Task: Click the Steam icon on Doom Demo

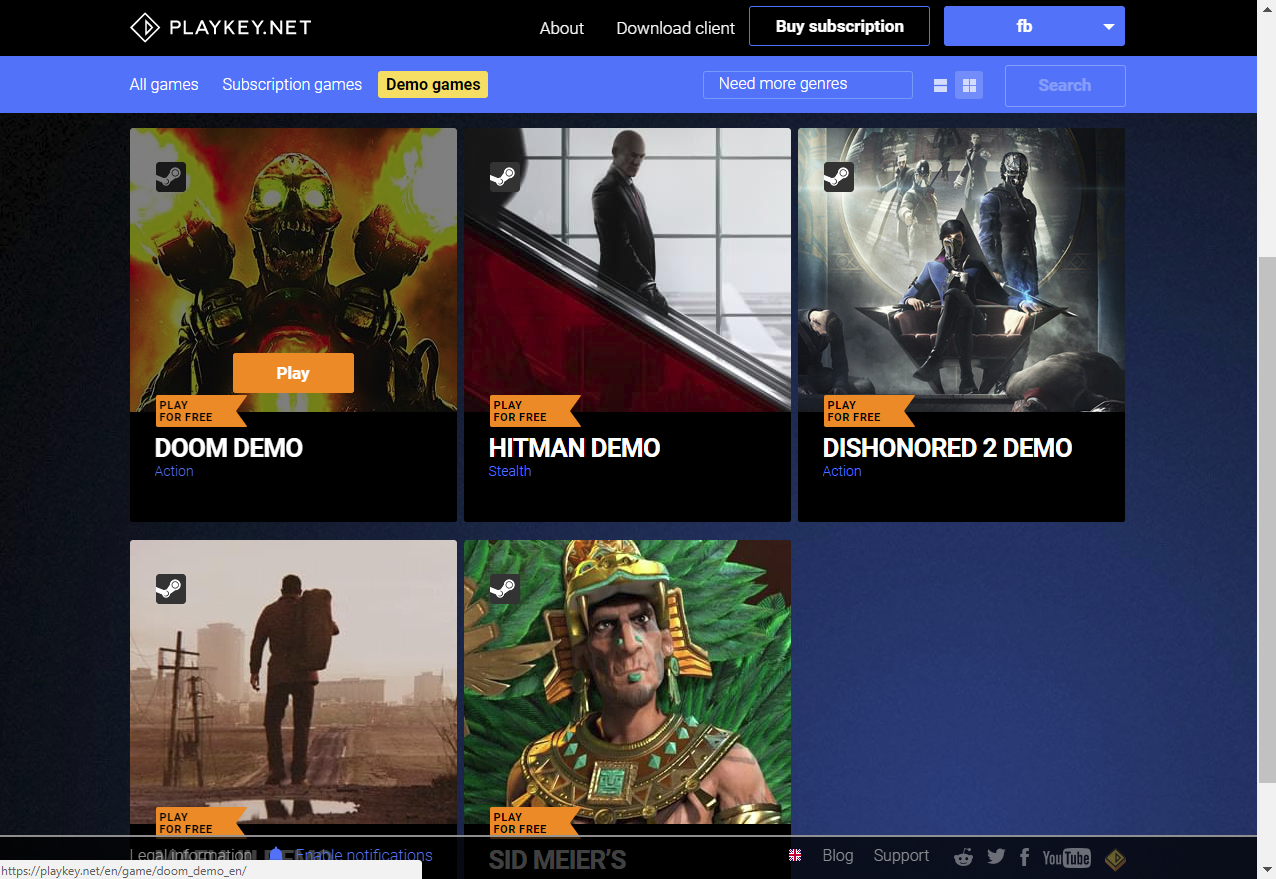Action: [x=171, y=177]
